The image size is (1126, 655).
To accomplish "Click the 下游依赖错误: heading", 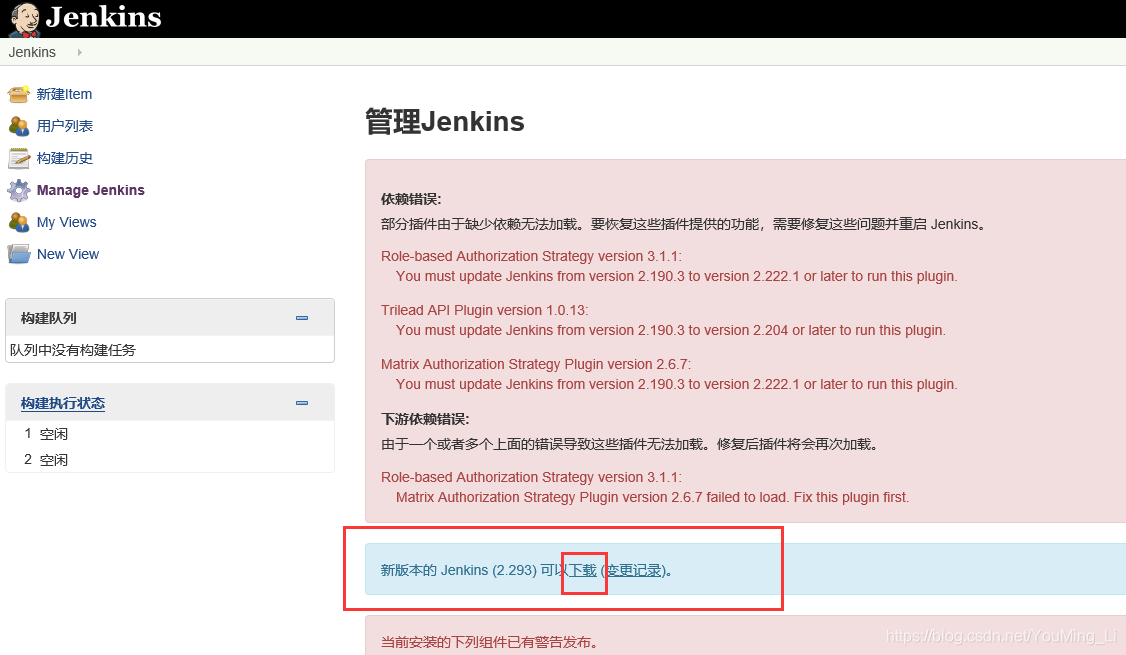I will click(424, 419).
